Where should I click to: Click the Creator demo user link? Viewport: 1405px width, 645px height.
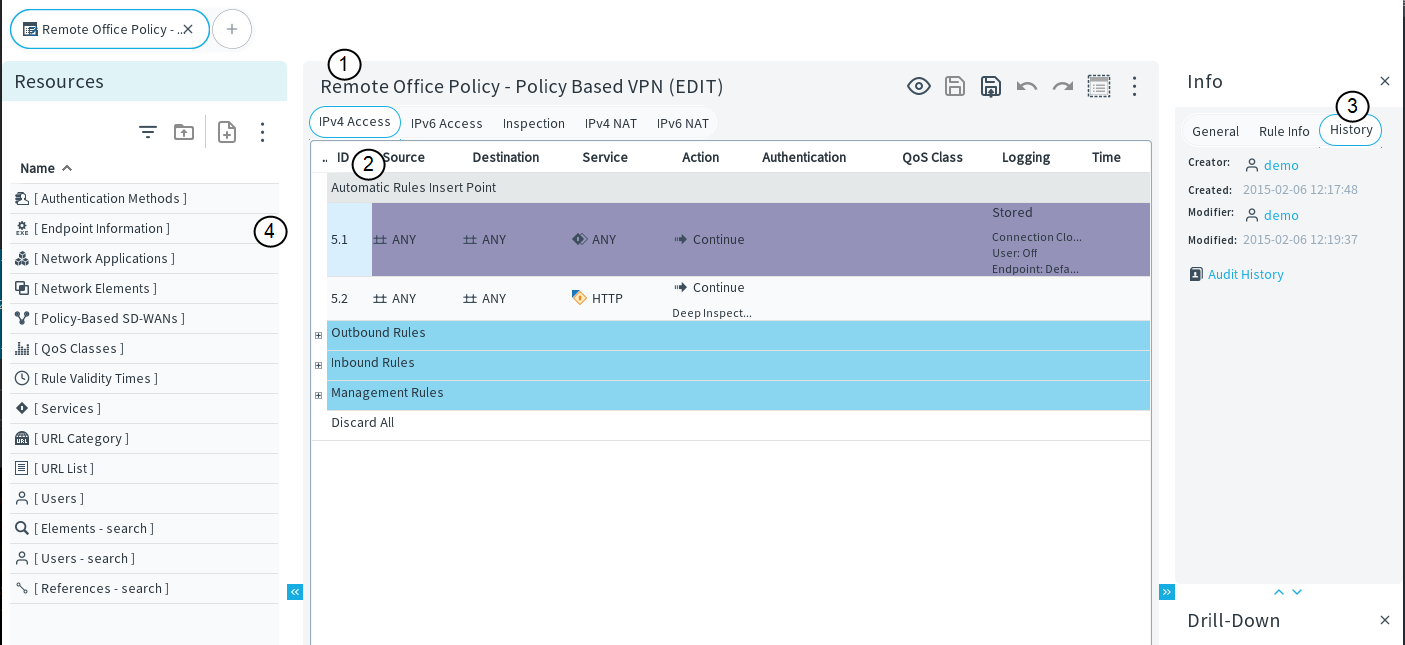[1280, 165]
